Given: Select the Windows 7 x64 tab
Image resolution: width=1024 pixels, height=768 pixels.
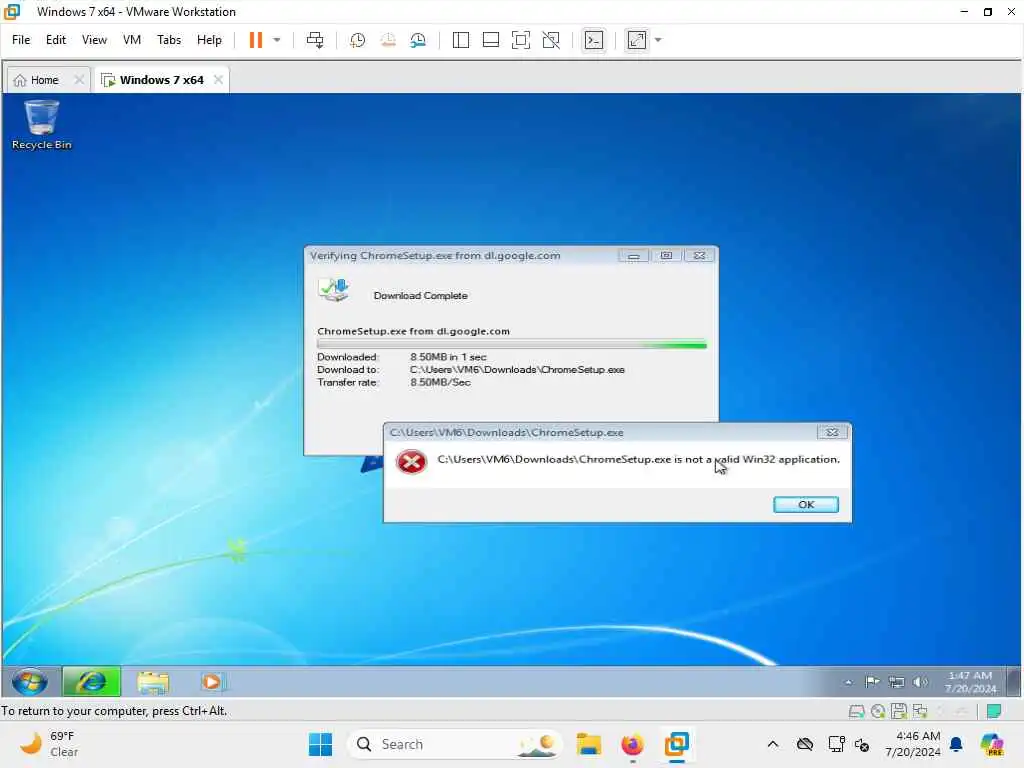Looking at the screenshot, I should pyautogui.click(x=161, y=80).
